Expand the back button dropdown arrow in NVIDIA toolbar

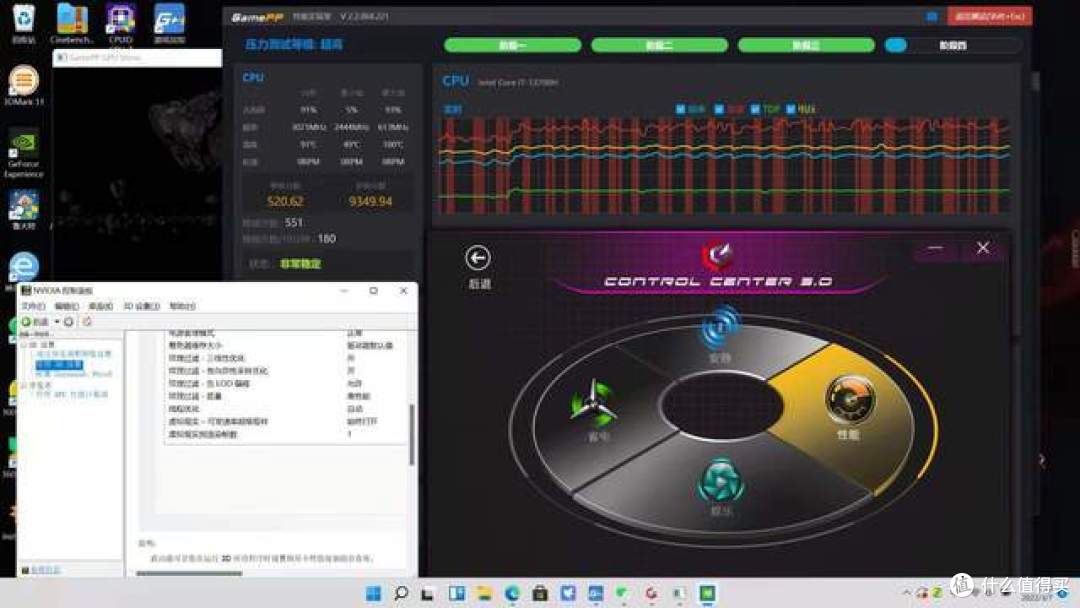57,322
